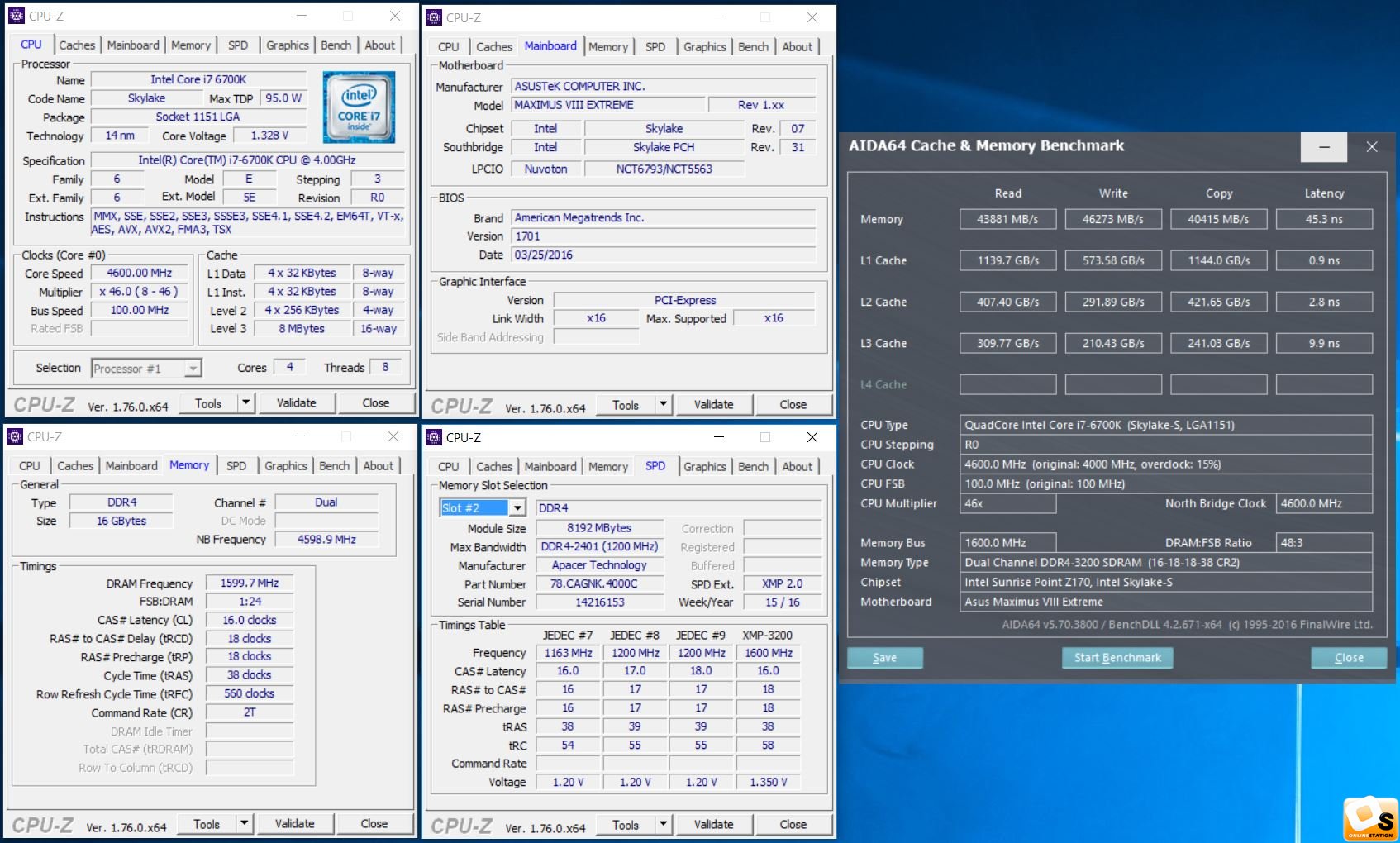This screenshot has width=1400, height=843.
Task: Click Memory Read value 43881 MB/s
Action: pyautogui.click(x=1008, y=219)
